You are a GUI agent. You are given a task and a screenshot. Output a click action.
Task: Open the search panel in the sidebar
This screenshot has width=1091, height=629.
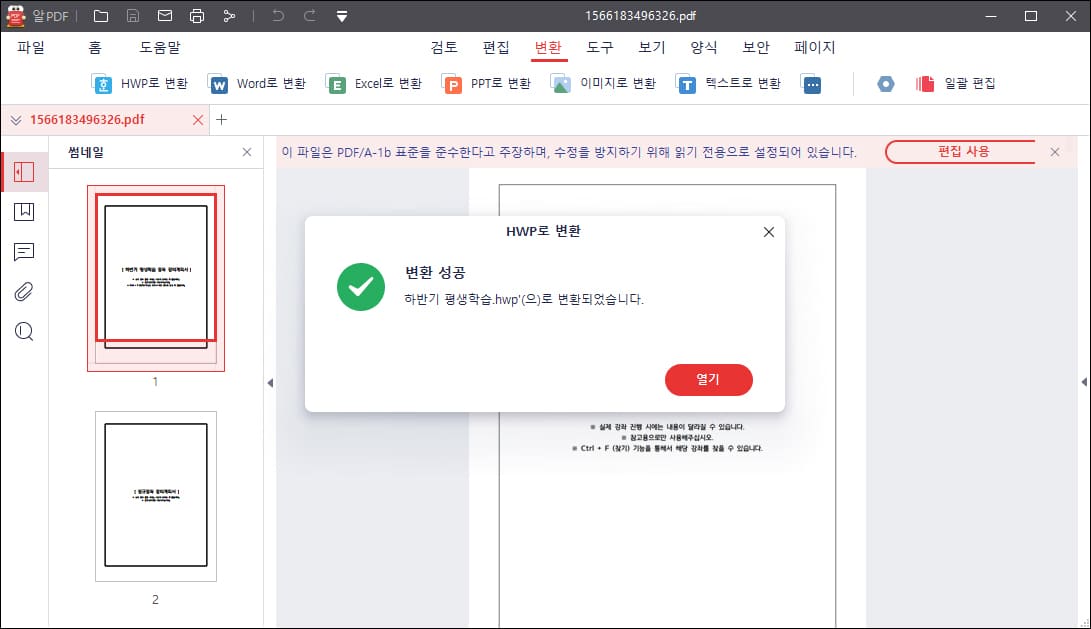tap(23, 331)
